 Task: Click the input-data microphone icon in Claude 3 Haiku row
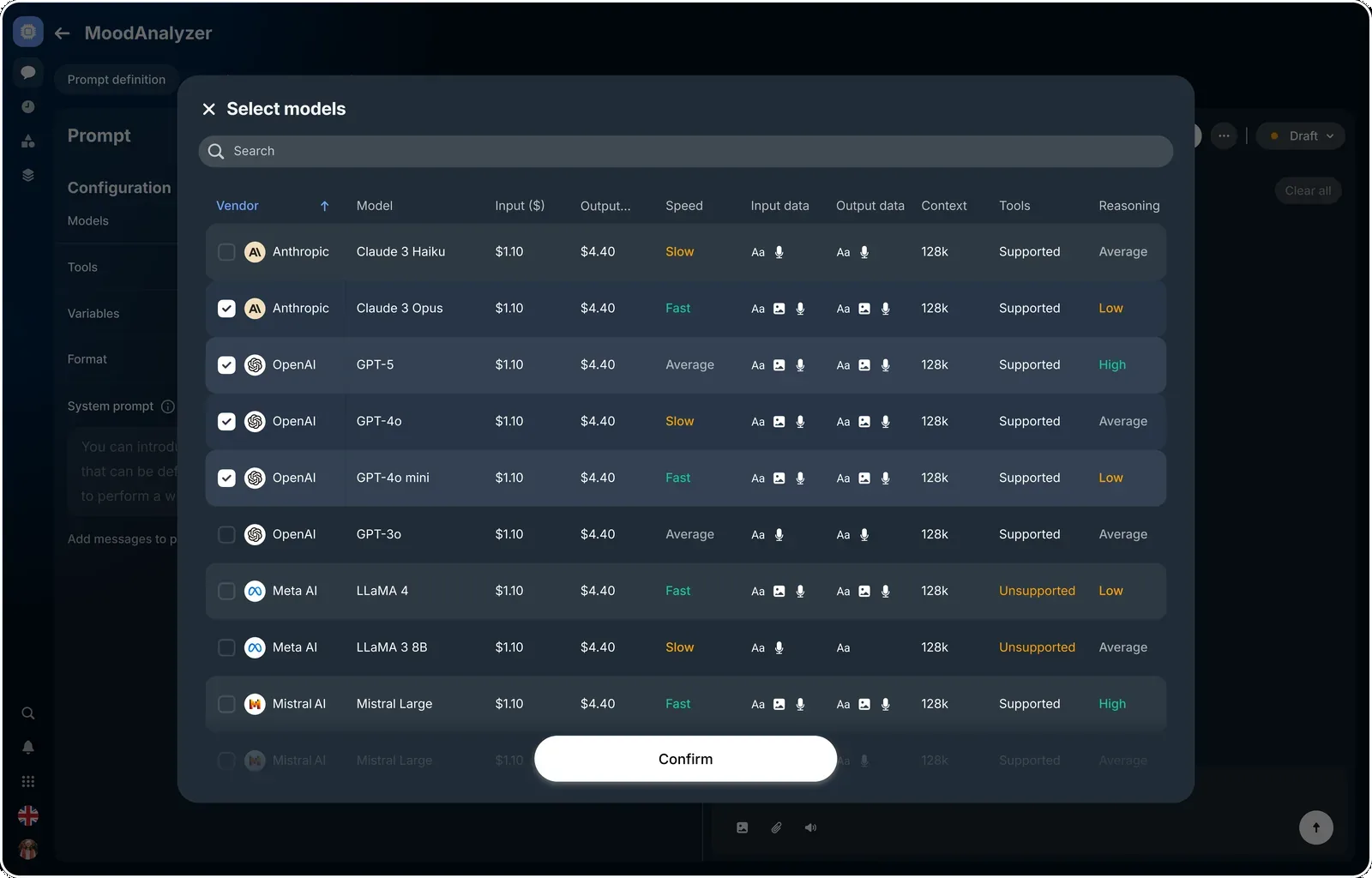click(x=779, y=252)
